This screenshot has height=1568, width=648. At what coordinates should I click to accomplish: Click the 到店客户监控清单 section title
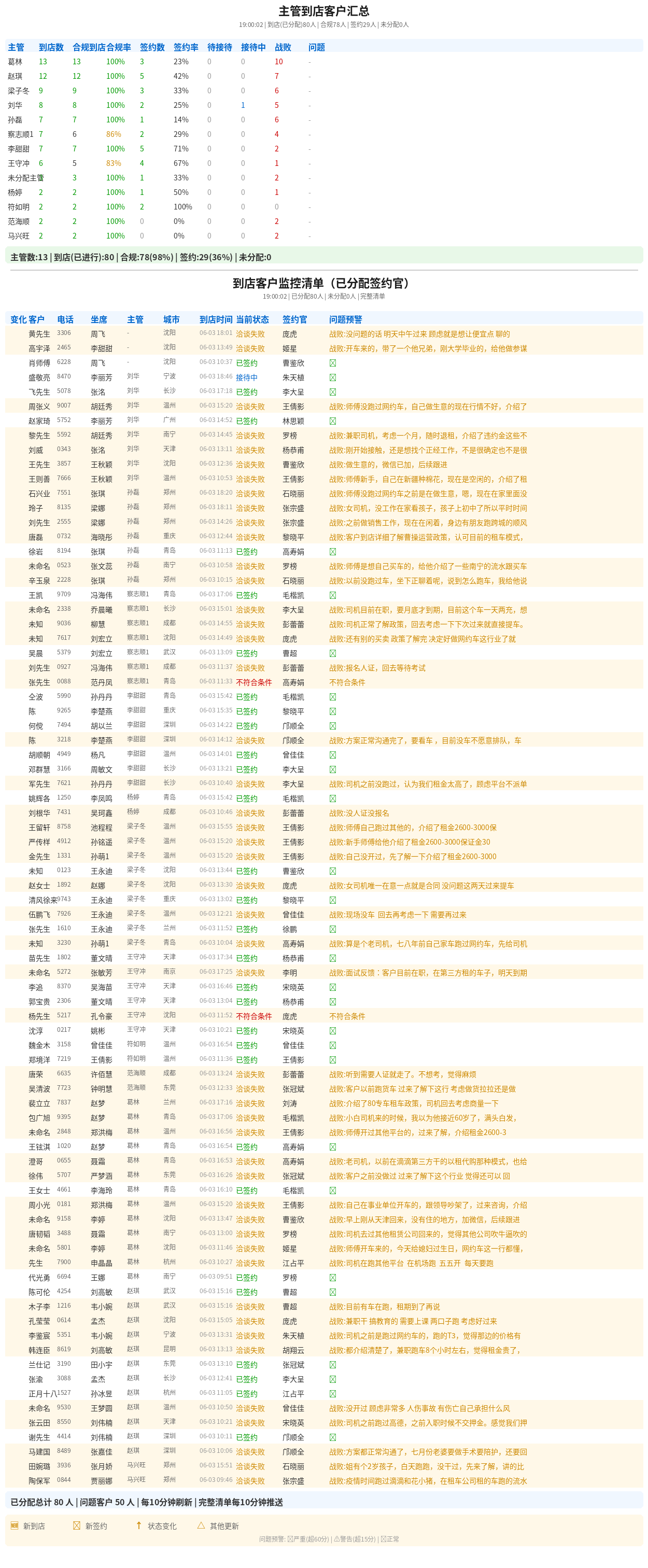tap(323, 283)
